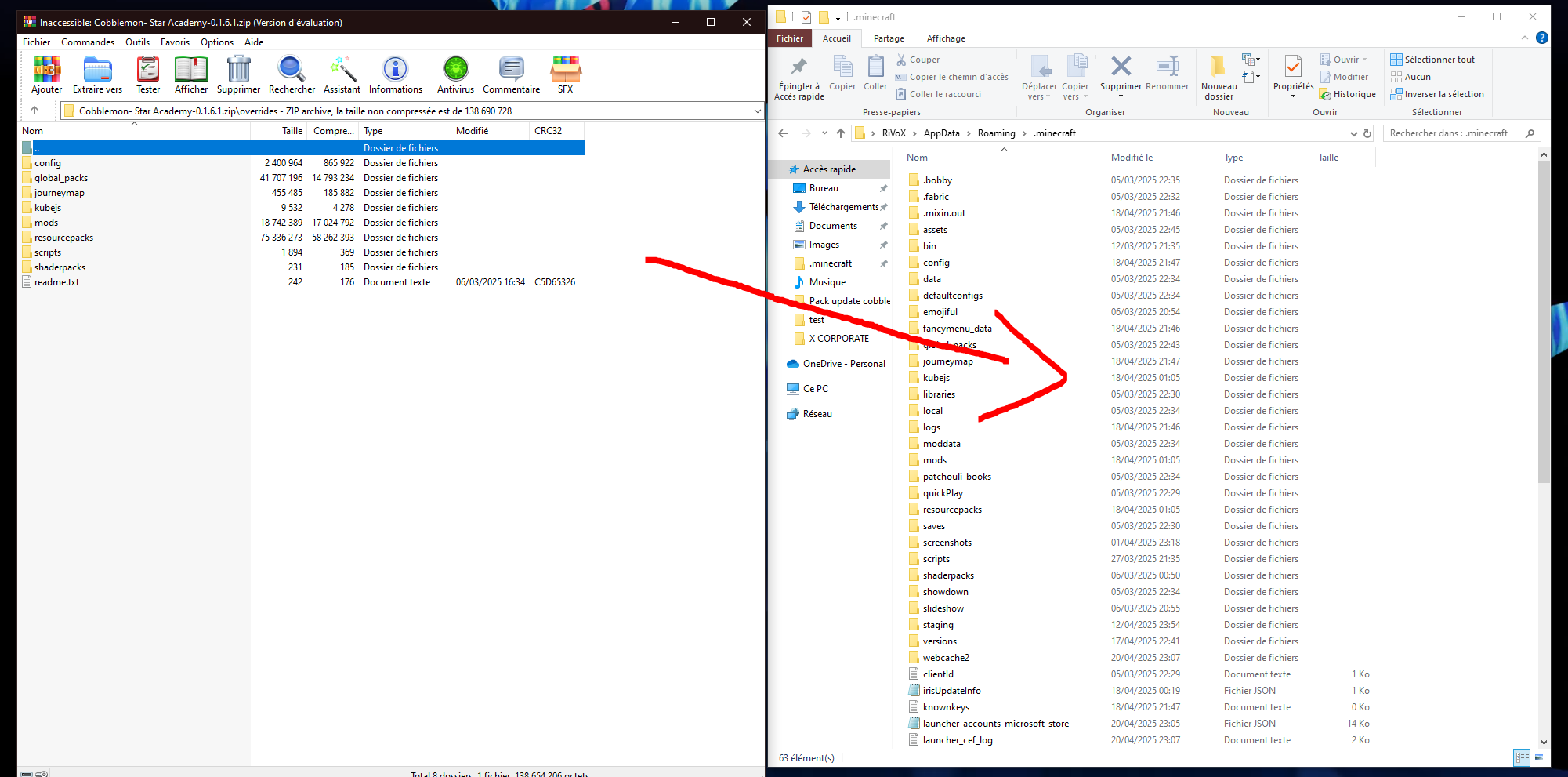
Task: Click the Rechercher dans .minecraft search box
Action: [1461, 133]
